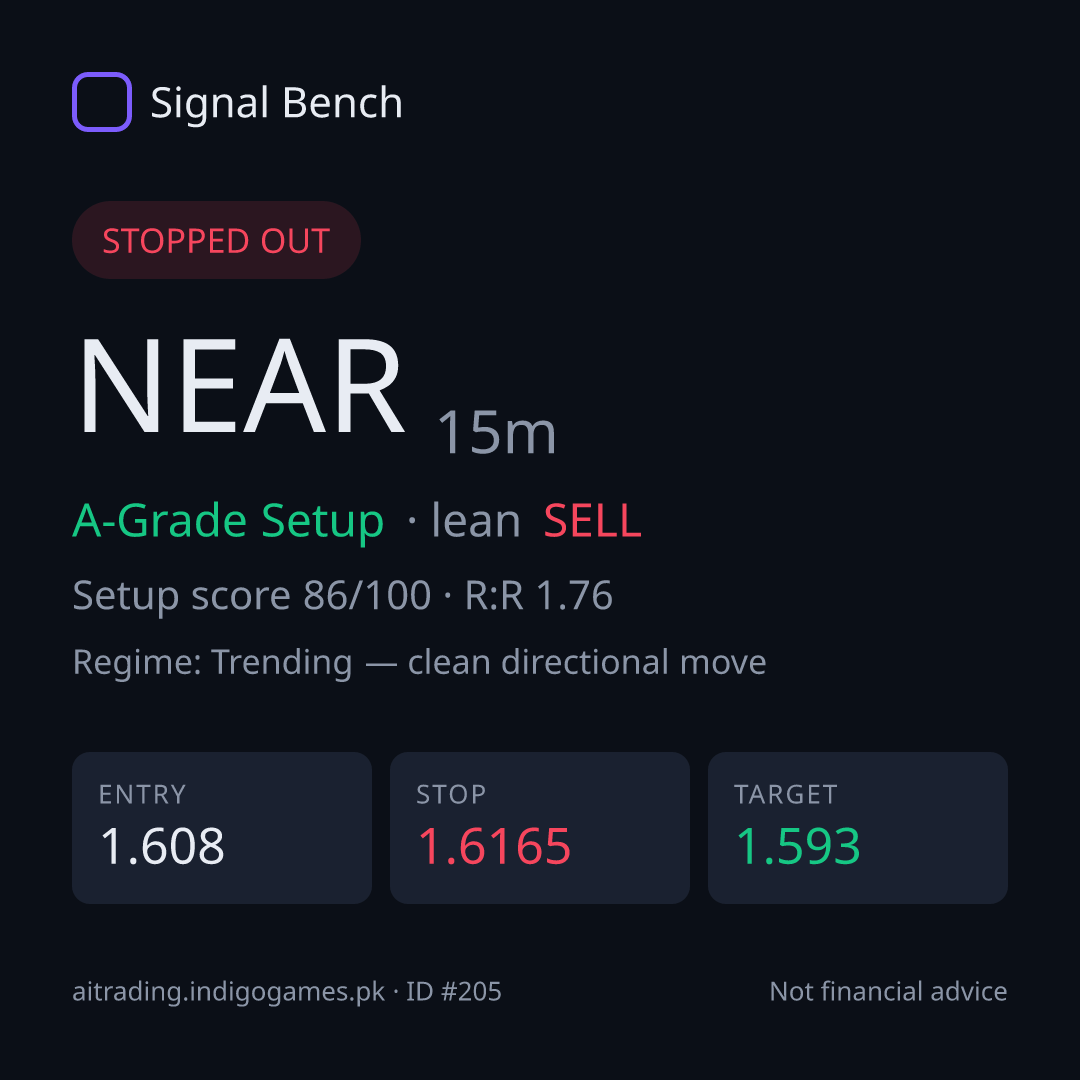
Task: Click the Setup score 86/100 text
Action: (x=251, y=596)
